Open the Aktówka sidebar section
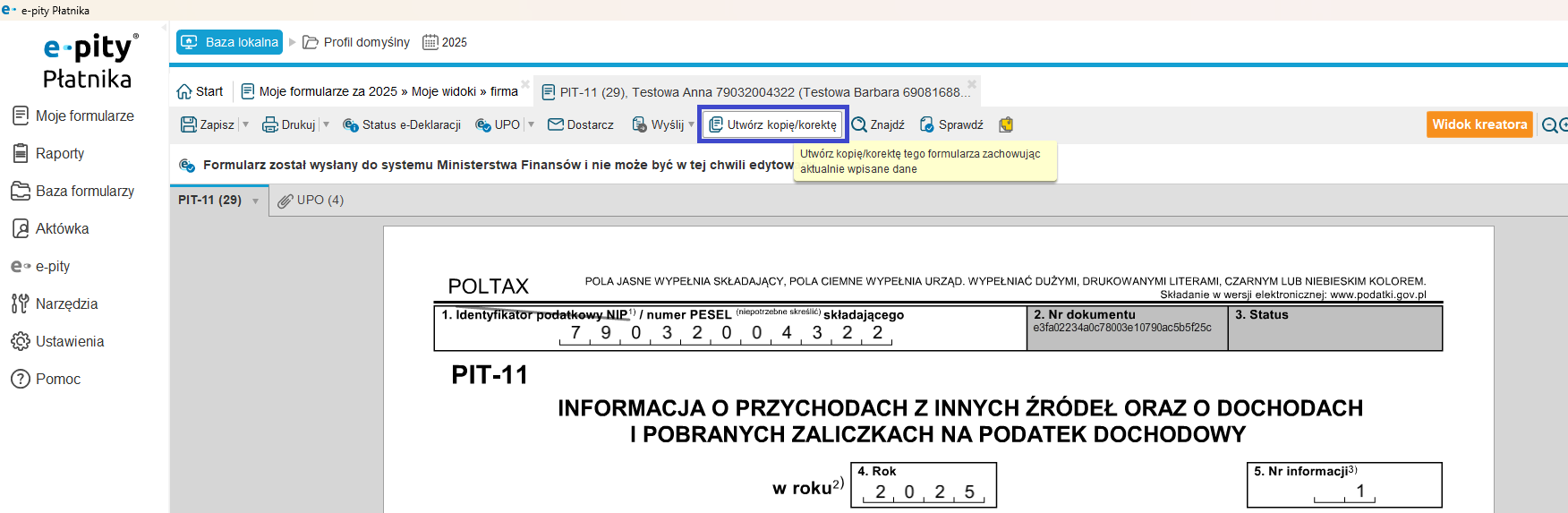 tap(62, 229)
